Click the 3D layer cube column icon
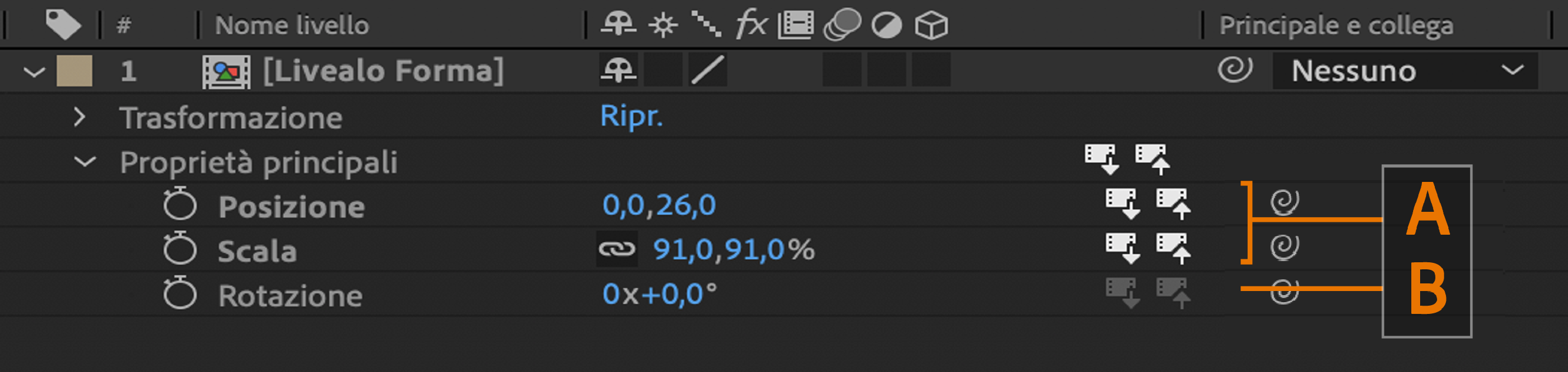Viewport: 1568px width, 372px height. [x=931, y=26]
